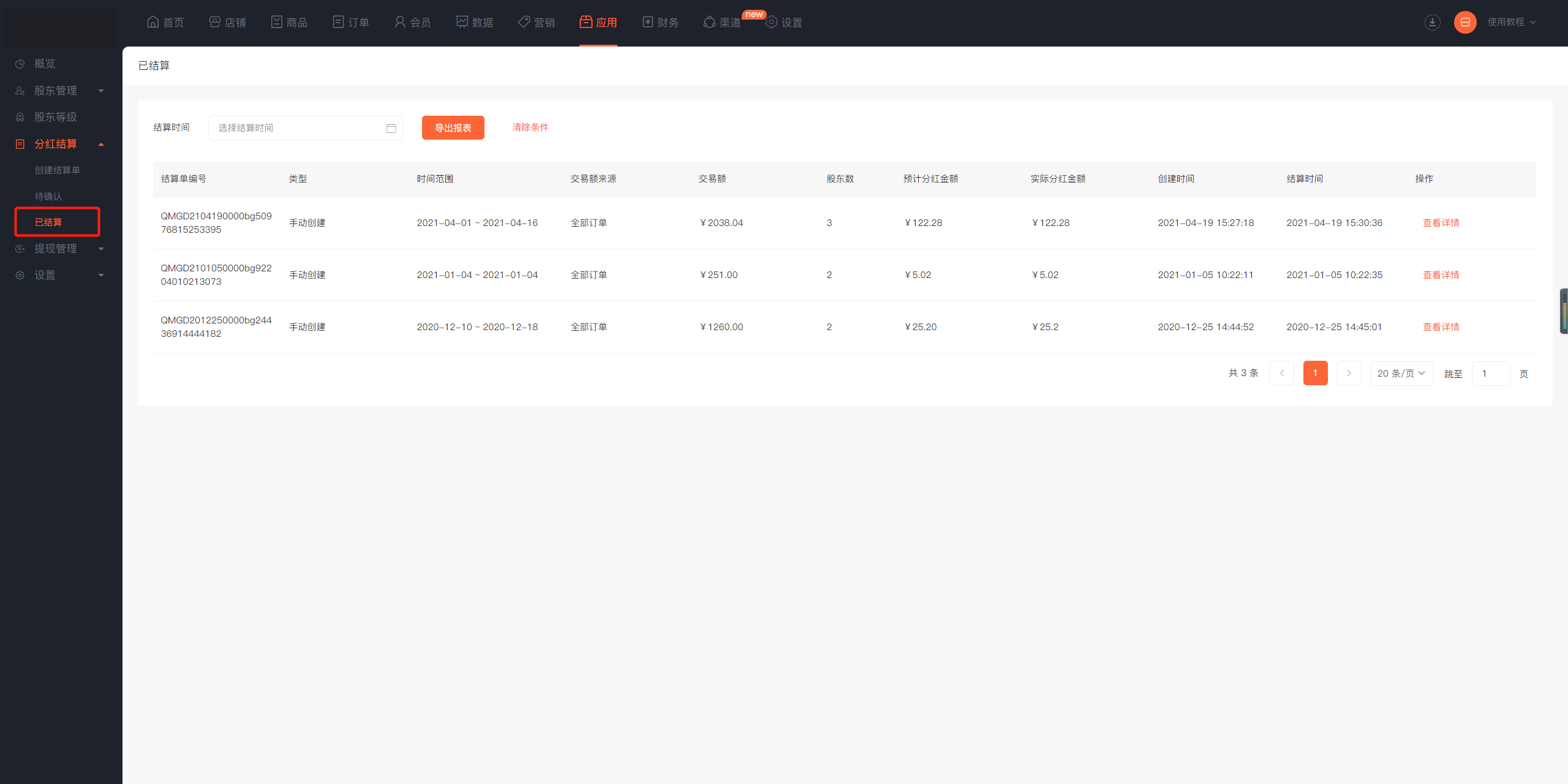Click the 概览 pie chart icon
This screenshot has height=784, width=1568.
click(20, 64)
